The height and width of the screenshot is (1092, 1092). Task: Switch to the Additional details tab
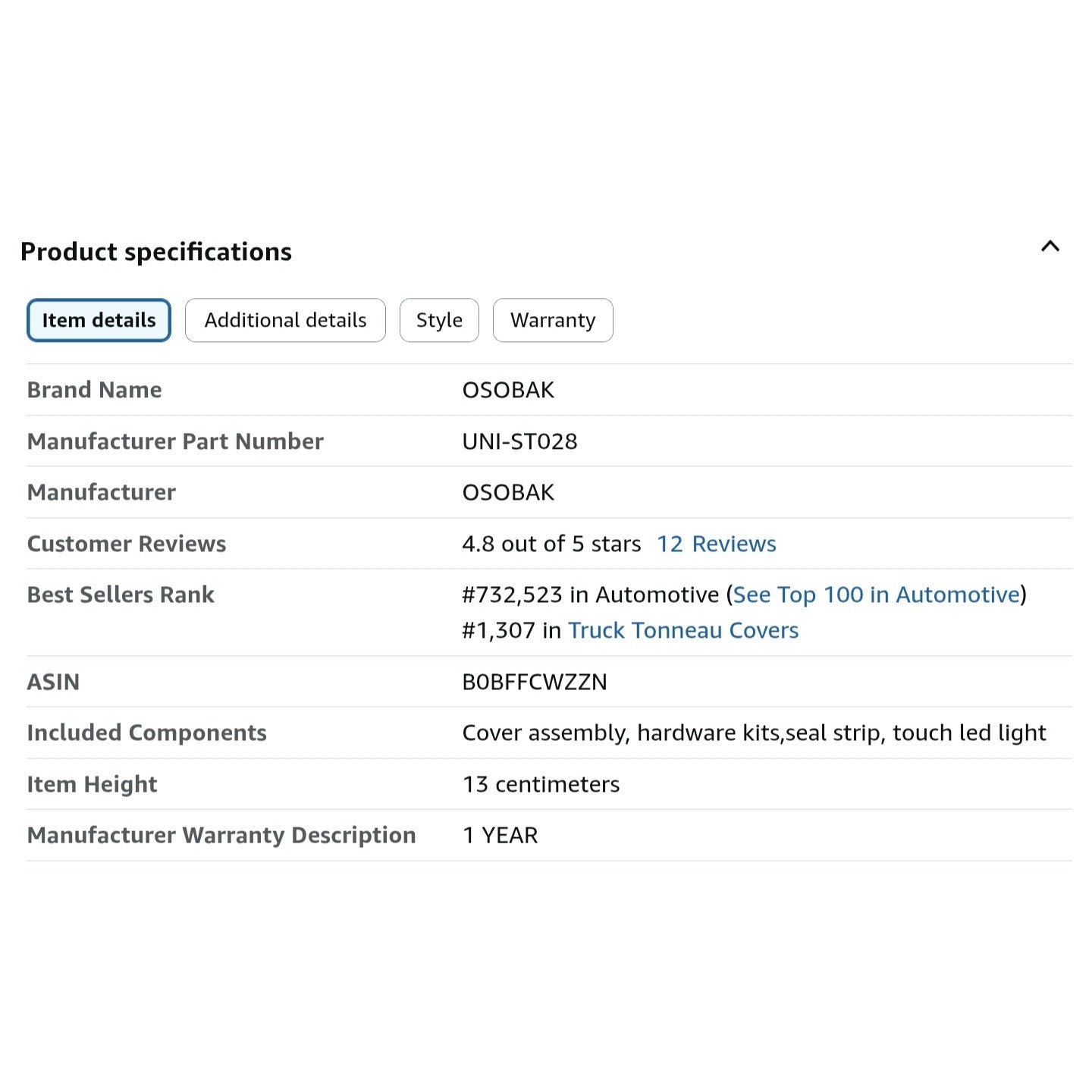click(x=285, y=320)
